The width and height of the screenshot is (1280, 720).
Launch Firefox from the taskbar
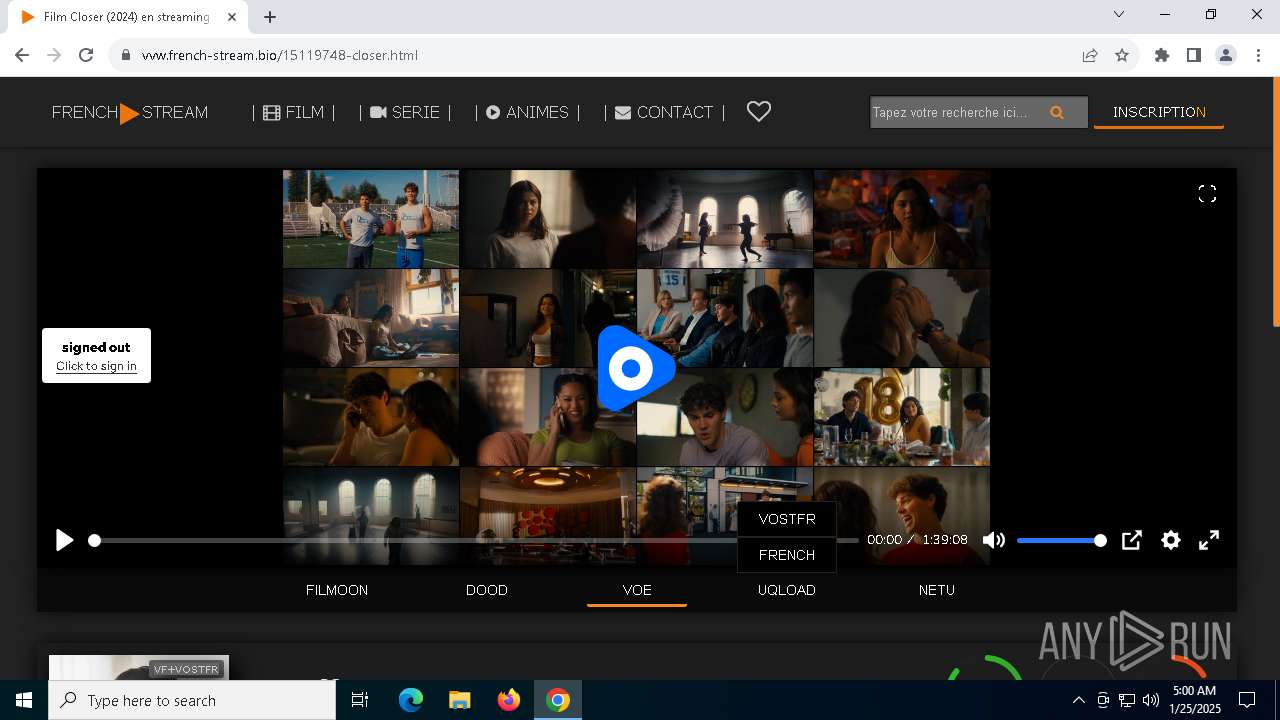tap(509, 700)
